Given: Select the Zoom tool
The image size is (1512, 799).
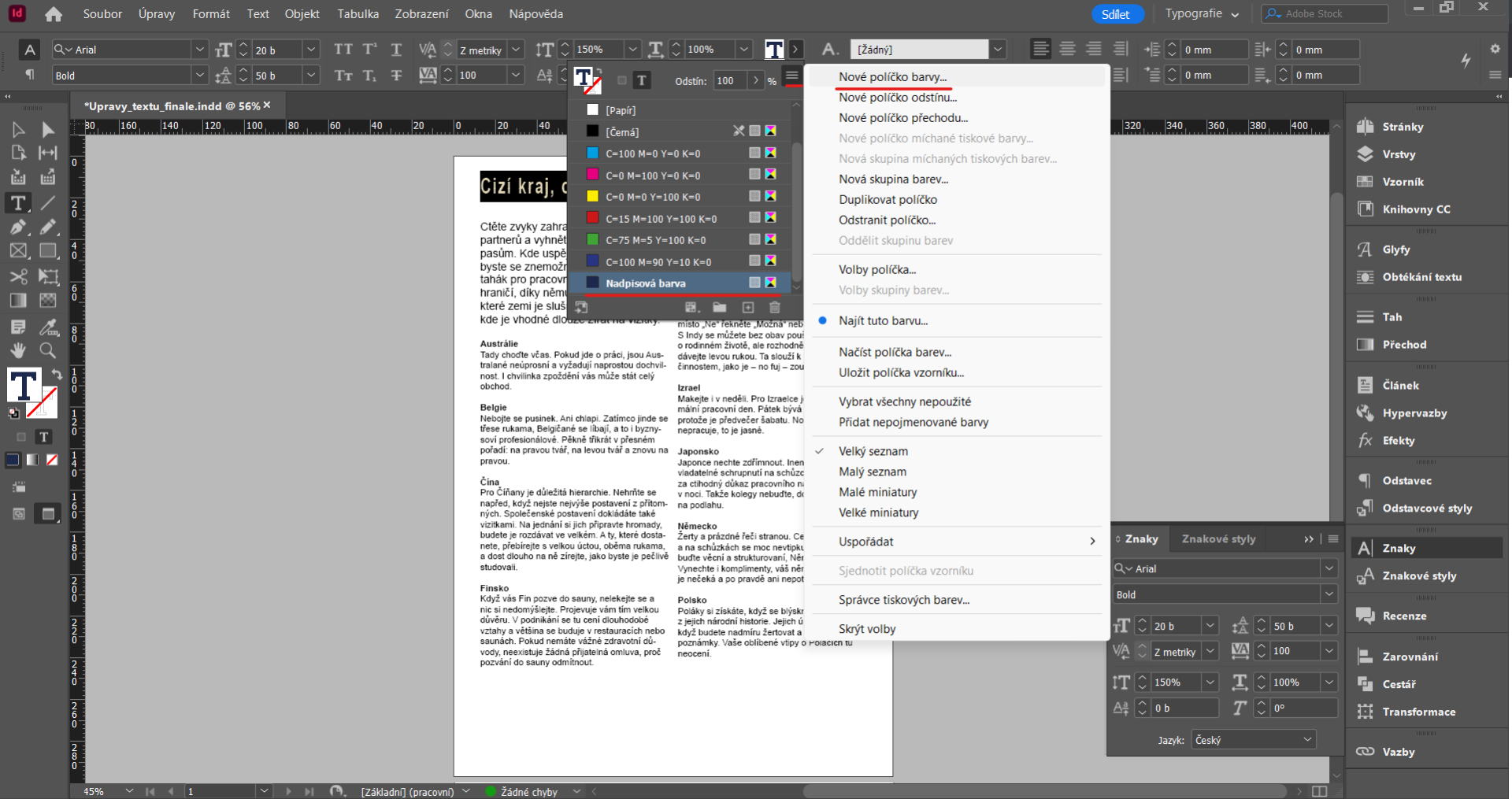Looking at the screenshot, I should (x=47, y=351).
